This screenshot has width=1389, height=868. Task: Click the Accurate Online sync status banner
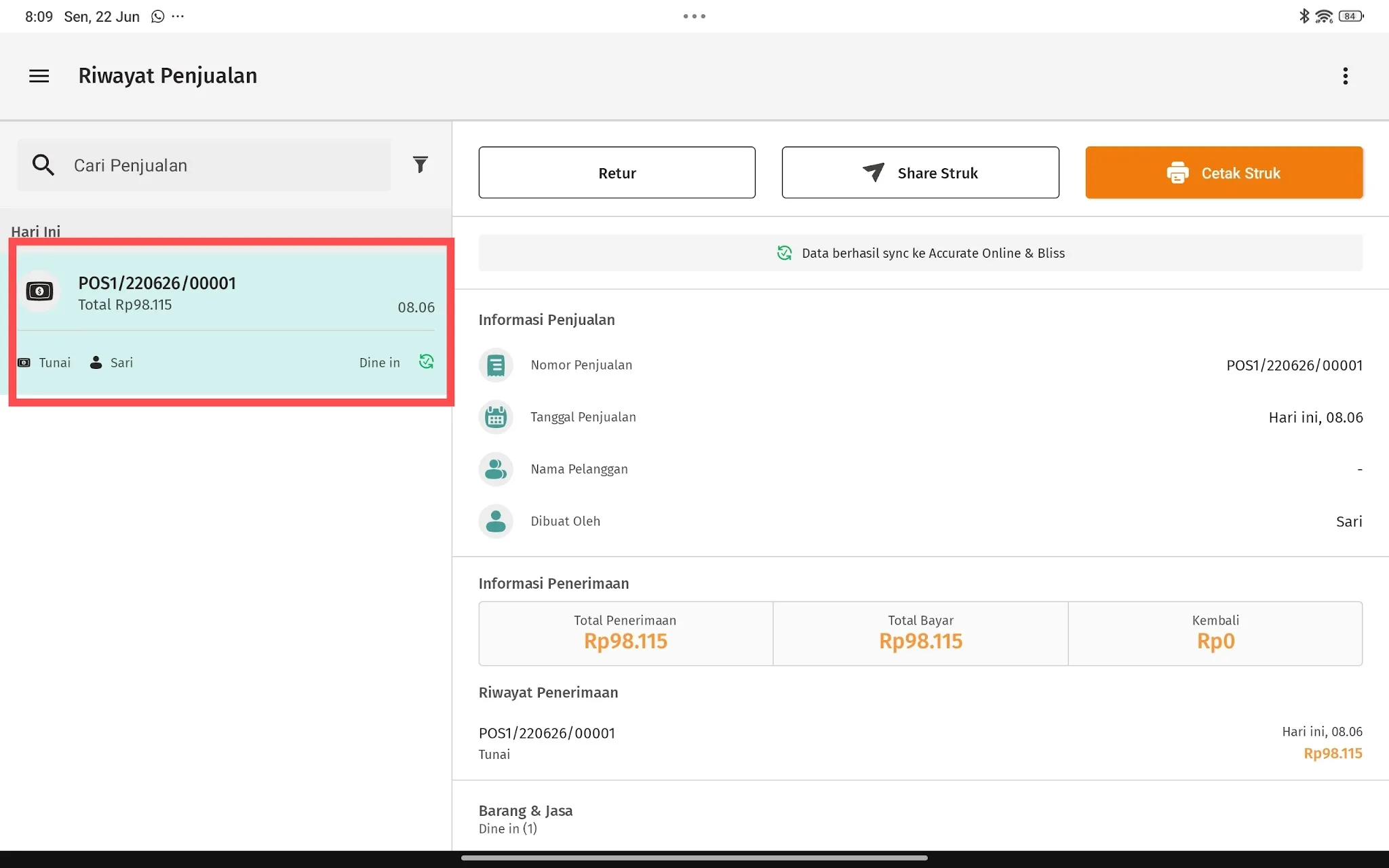coord(920,253)
